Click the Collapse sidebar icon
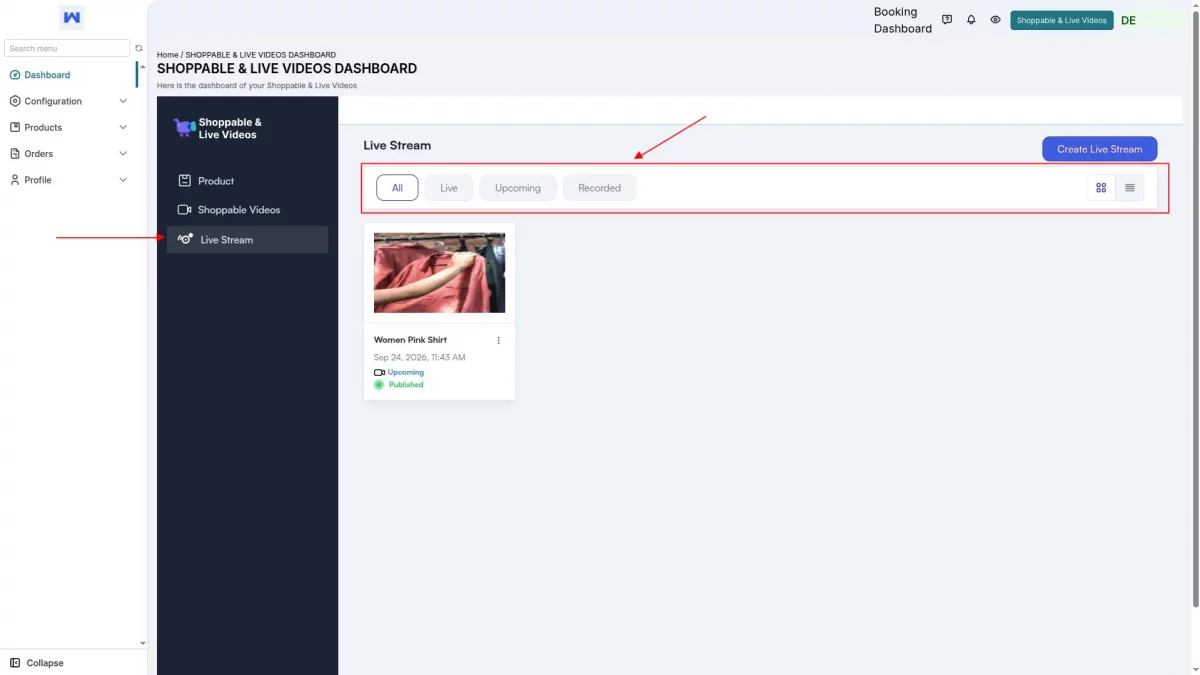The height and width of the screenshot is (675, 1200). tap(15, 663)
